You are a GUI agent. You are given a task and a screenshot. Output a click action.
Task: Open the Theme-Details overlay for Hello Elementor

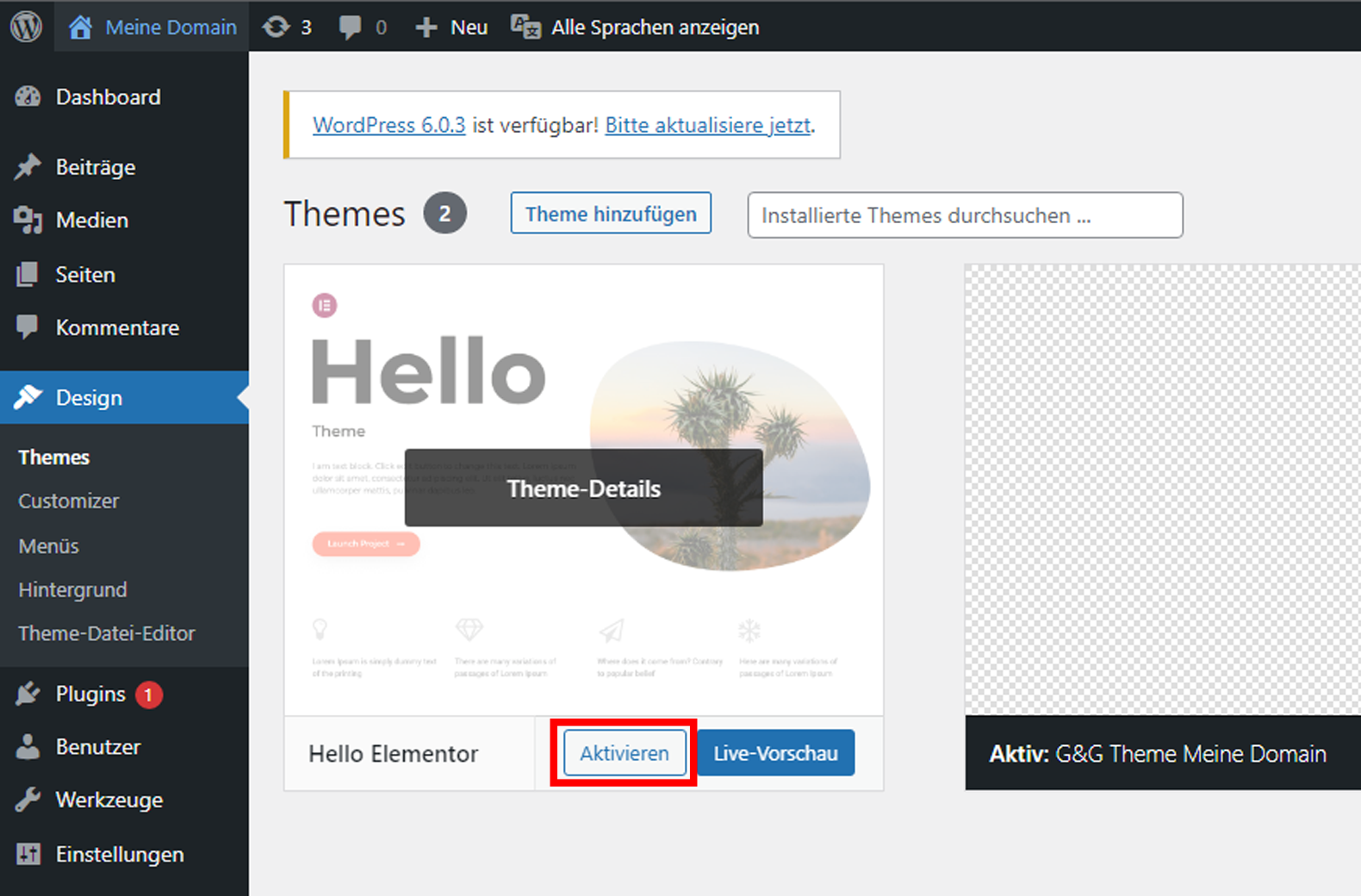tap(583, 488)
